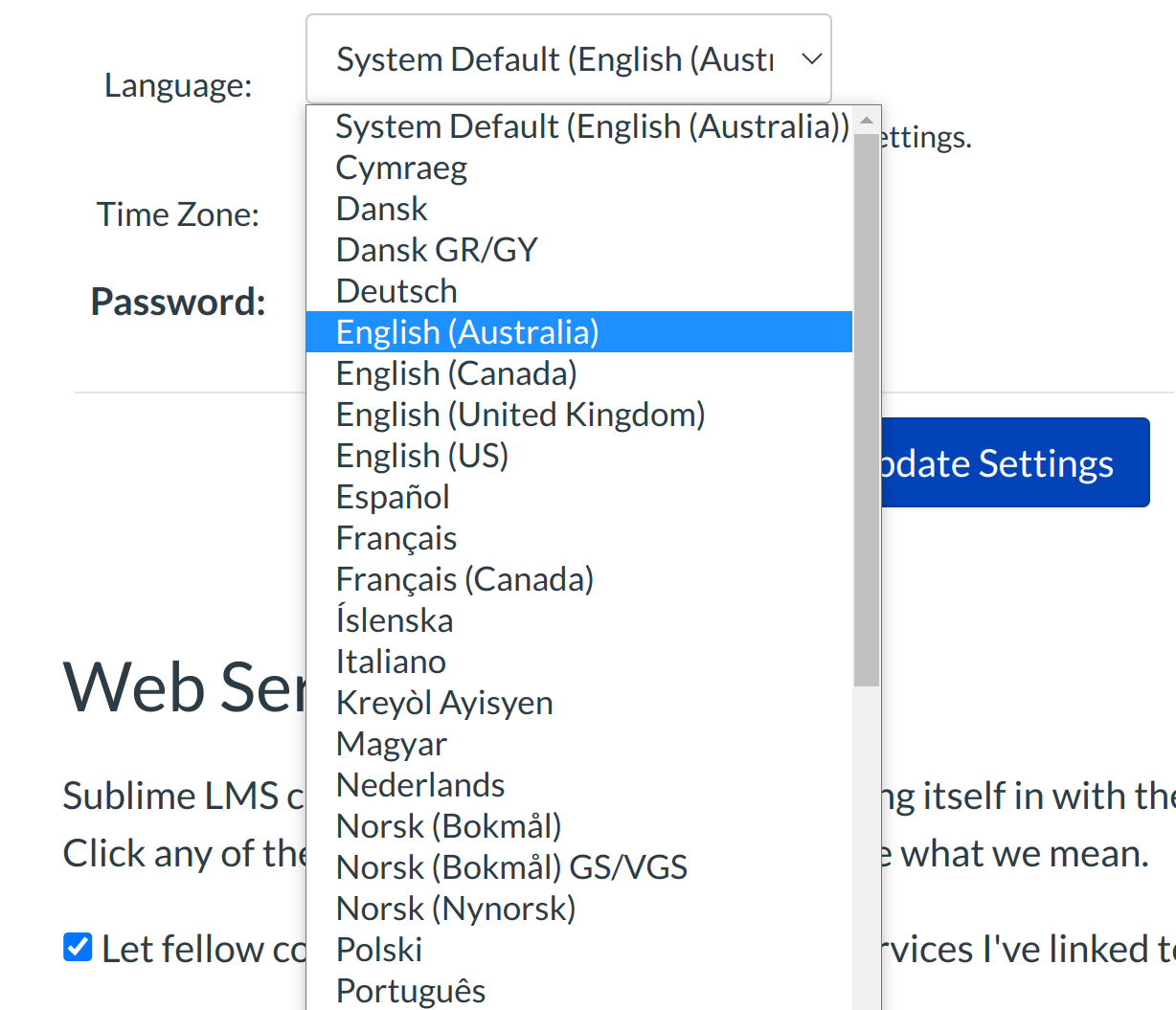The height and width of the screenshot is (1010, 1176).
Task: Choose English (Canada) option
Action: (x=456, y=373)
